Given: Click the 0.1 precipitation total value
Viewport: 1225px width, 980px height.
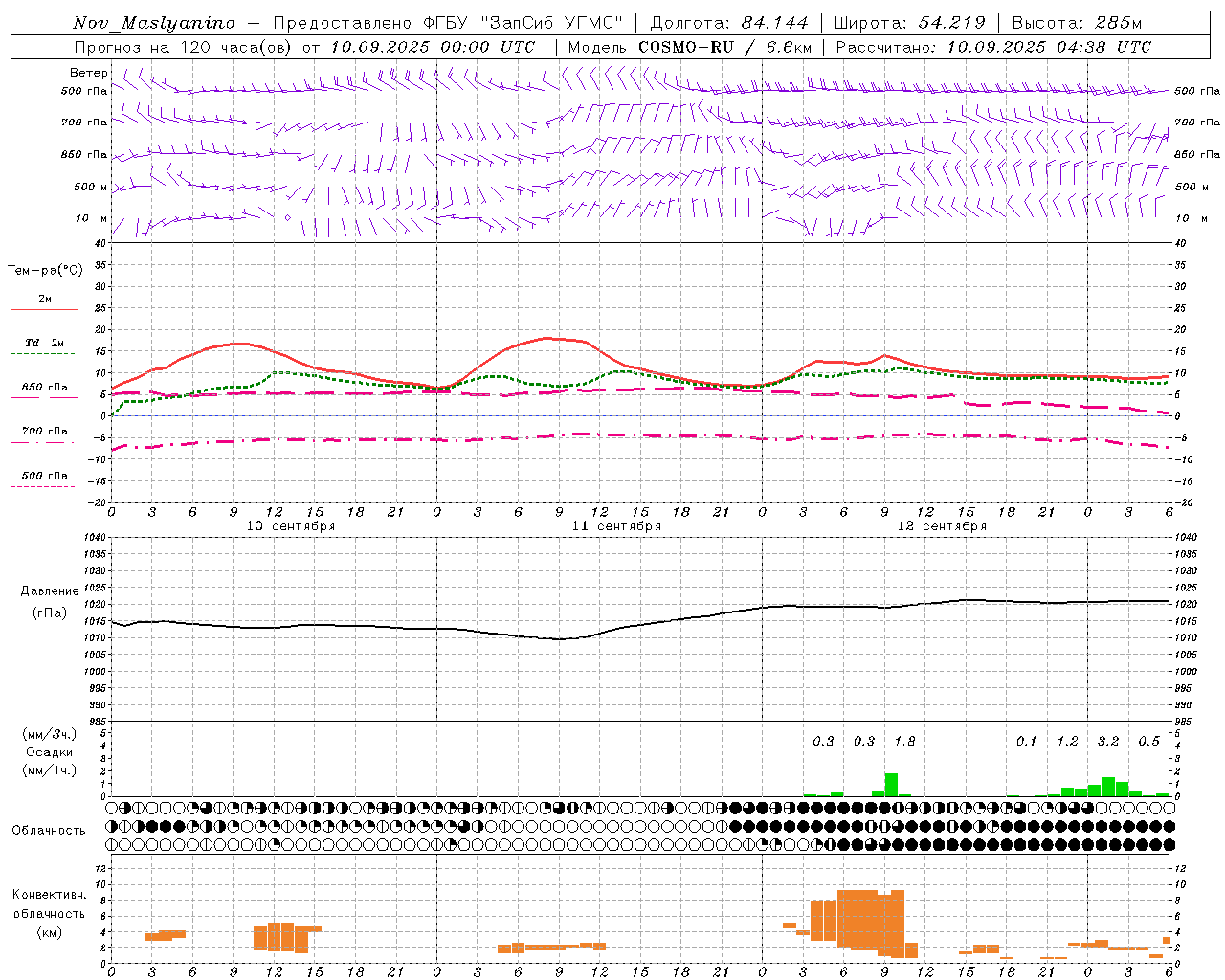Looking at the screenshot, I should 1026,742.
